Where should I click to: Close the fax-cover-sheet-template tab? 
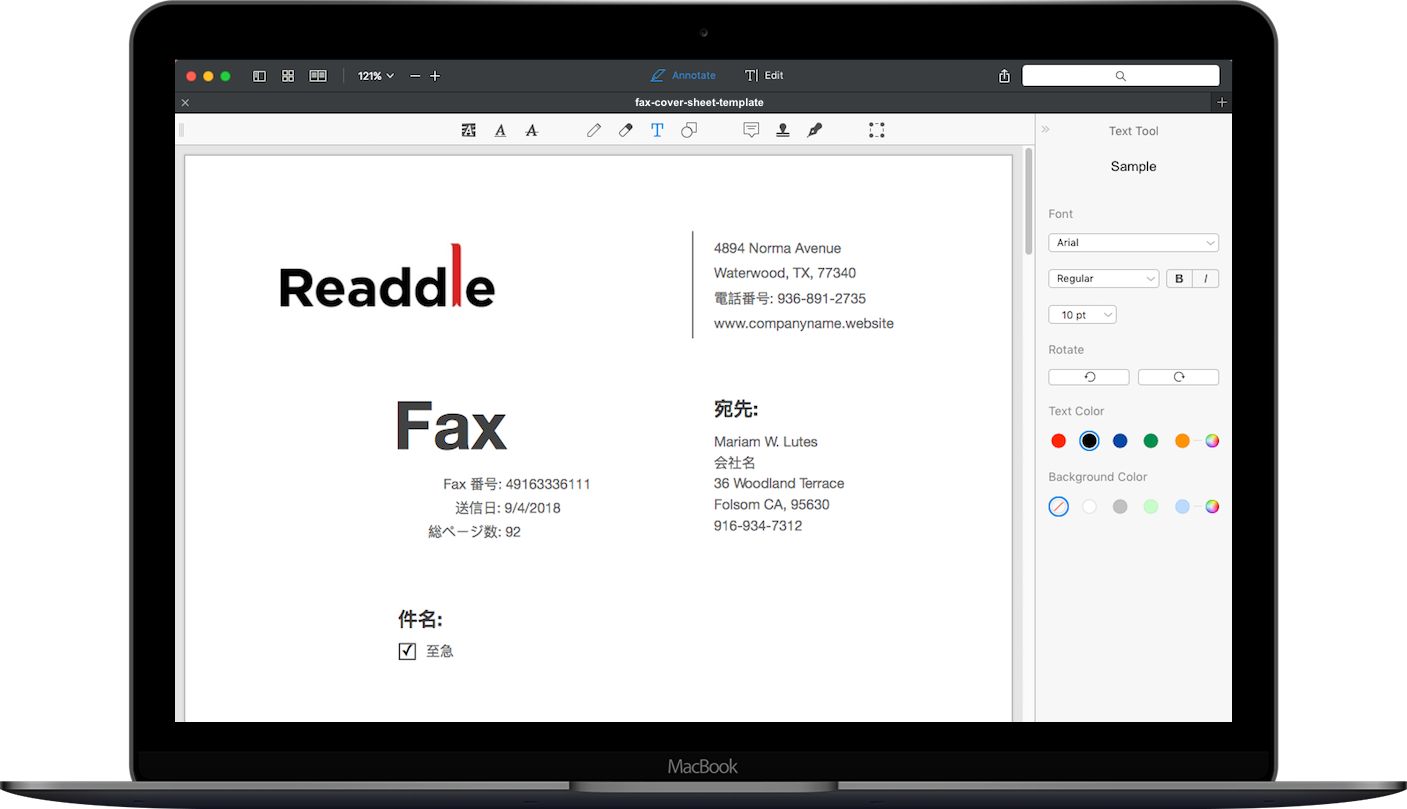pos(185,102)
